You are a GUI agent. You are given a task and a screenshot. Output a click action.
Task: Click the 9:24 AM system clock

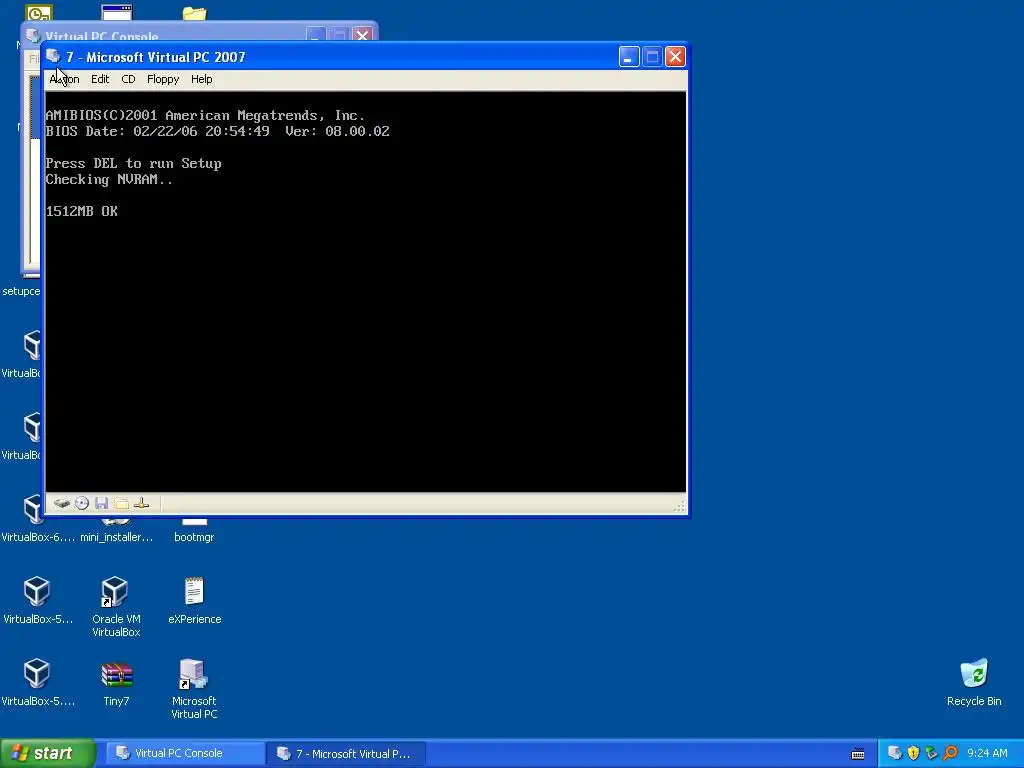tap(987, 753)
